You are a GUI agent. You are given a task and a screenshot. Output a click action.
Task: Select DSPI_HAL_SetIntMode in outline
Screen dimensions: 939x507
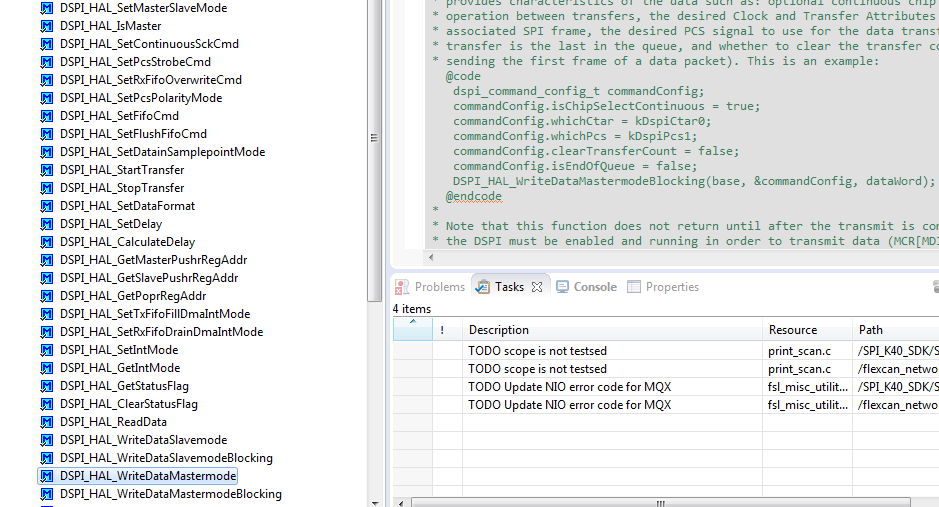(119, 350)
